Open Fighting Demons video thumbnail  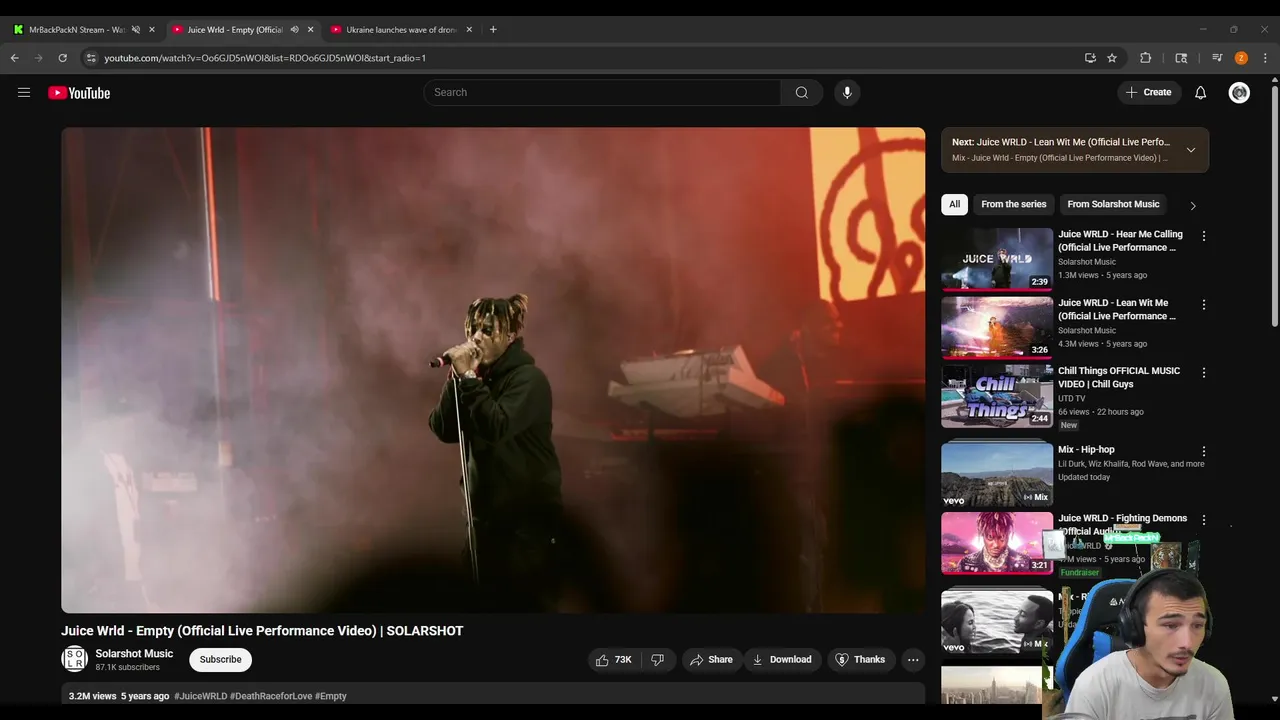[997, 543]
